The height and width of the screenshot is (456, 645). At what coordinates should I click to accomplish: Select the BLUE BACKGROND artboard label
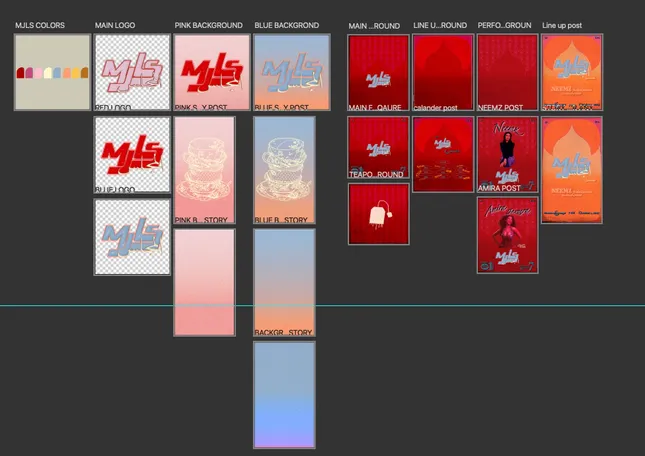tap(287, 25)
